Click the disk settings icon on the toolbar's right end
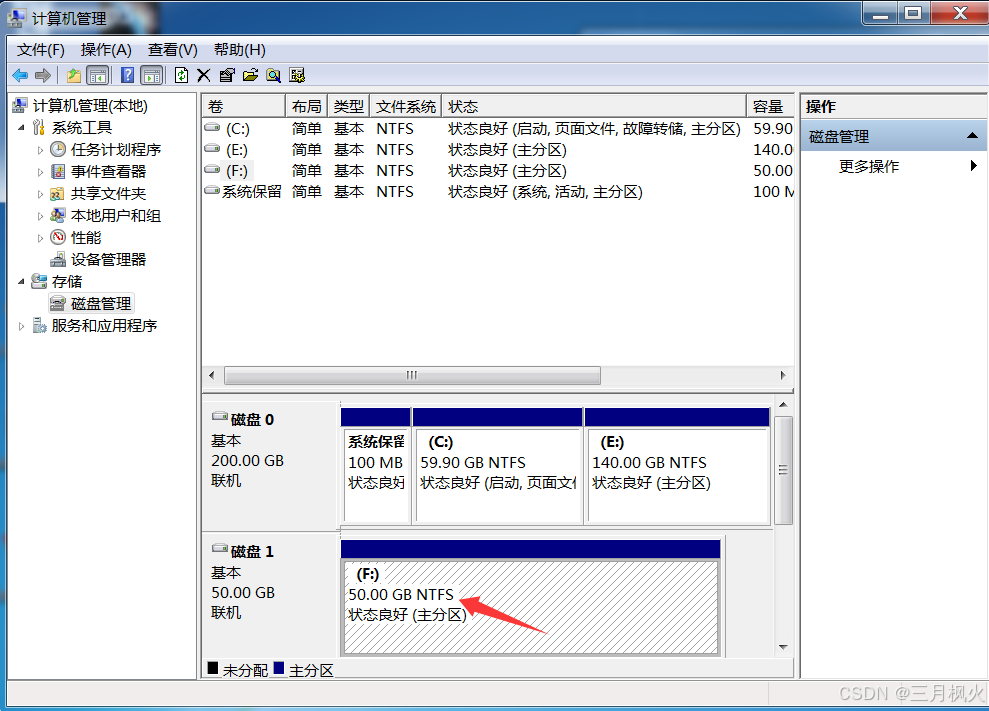This screenshot has height=711, width=989. point(297,76)
